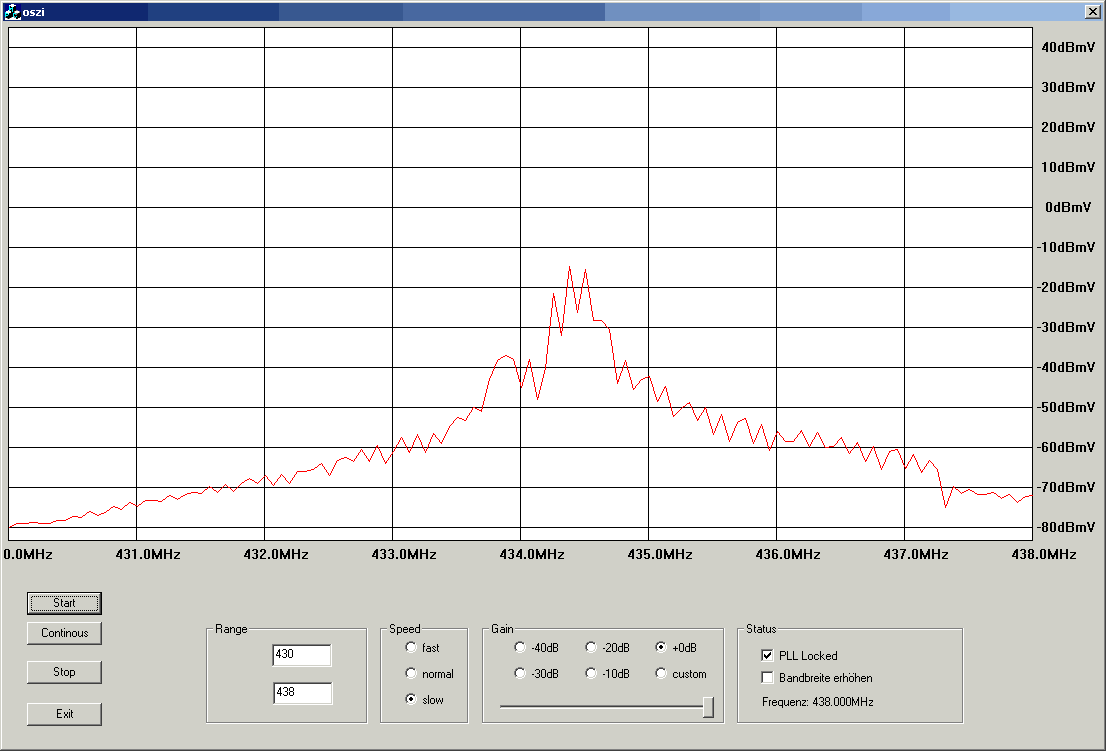The image size is (1106, 751).
Task: Click the 438.0MHz axis label
Action: click(x=1044, y=554)
